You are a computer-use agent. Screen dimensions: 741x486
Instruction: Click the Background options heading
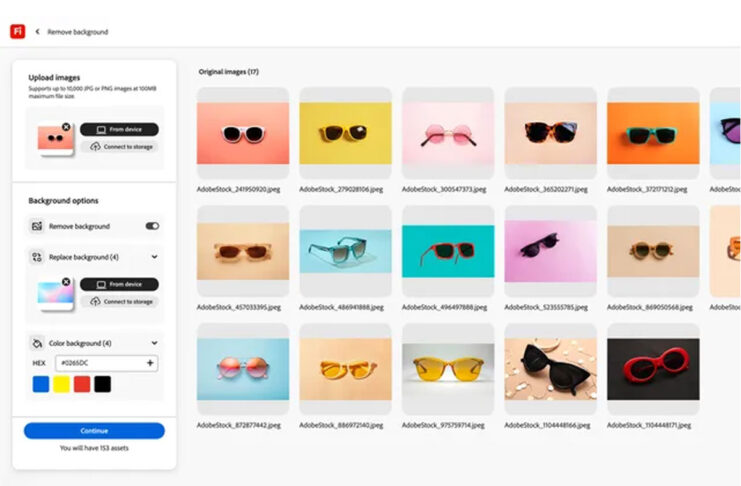63,200
